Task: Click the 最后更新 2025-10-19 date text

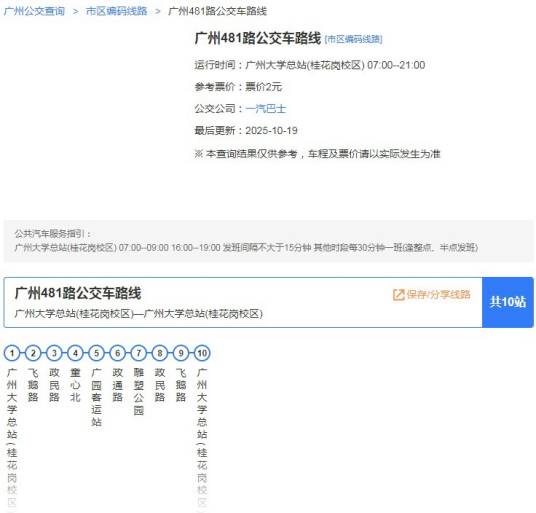Action: tap(246, 131)
